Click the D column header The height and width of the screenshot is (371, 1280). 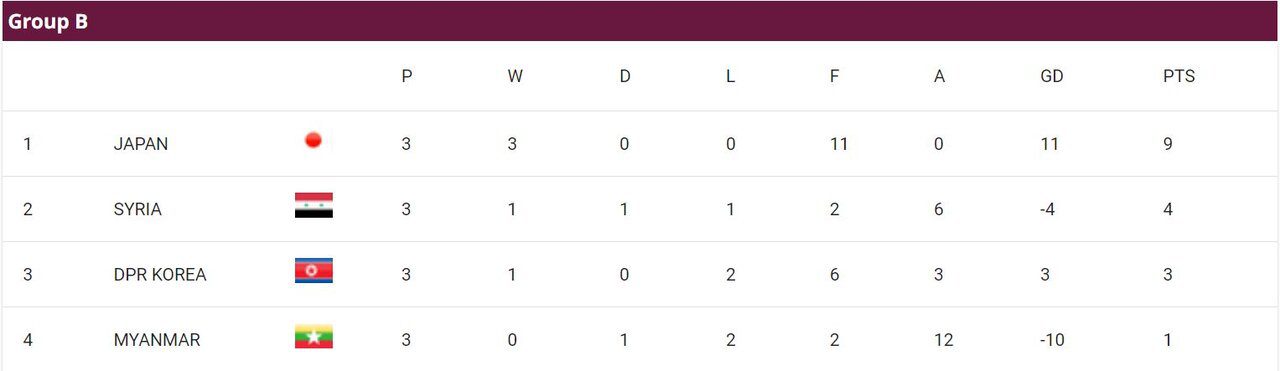pyautogui.click(x=625, y=76)
